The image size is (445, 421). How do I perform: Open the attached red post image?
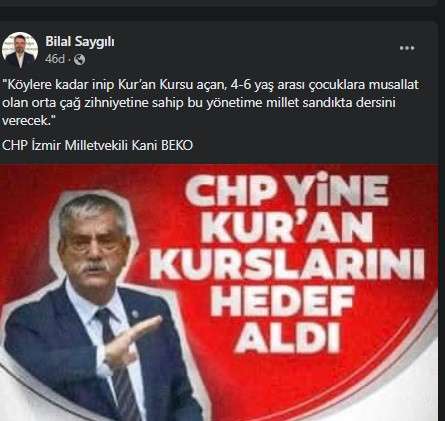click(x=219, y=292)
